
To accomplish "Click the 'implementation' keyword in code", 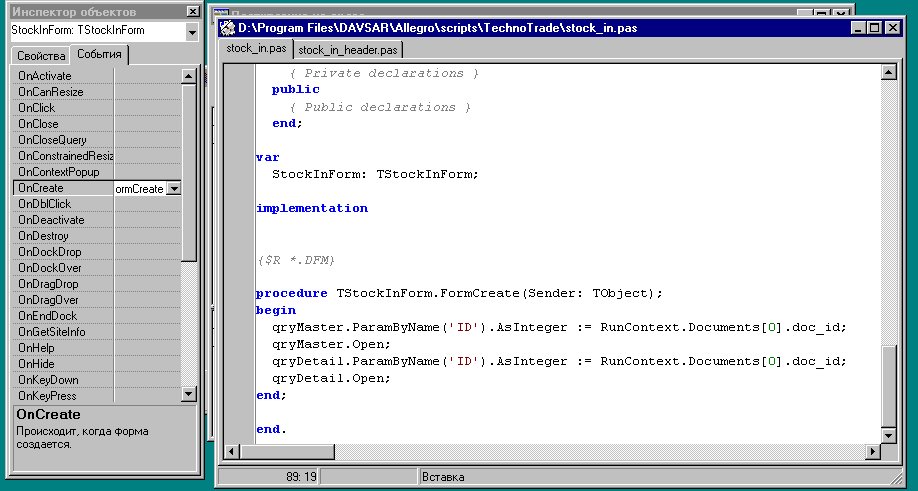I will click(x=312, y=208).
